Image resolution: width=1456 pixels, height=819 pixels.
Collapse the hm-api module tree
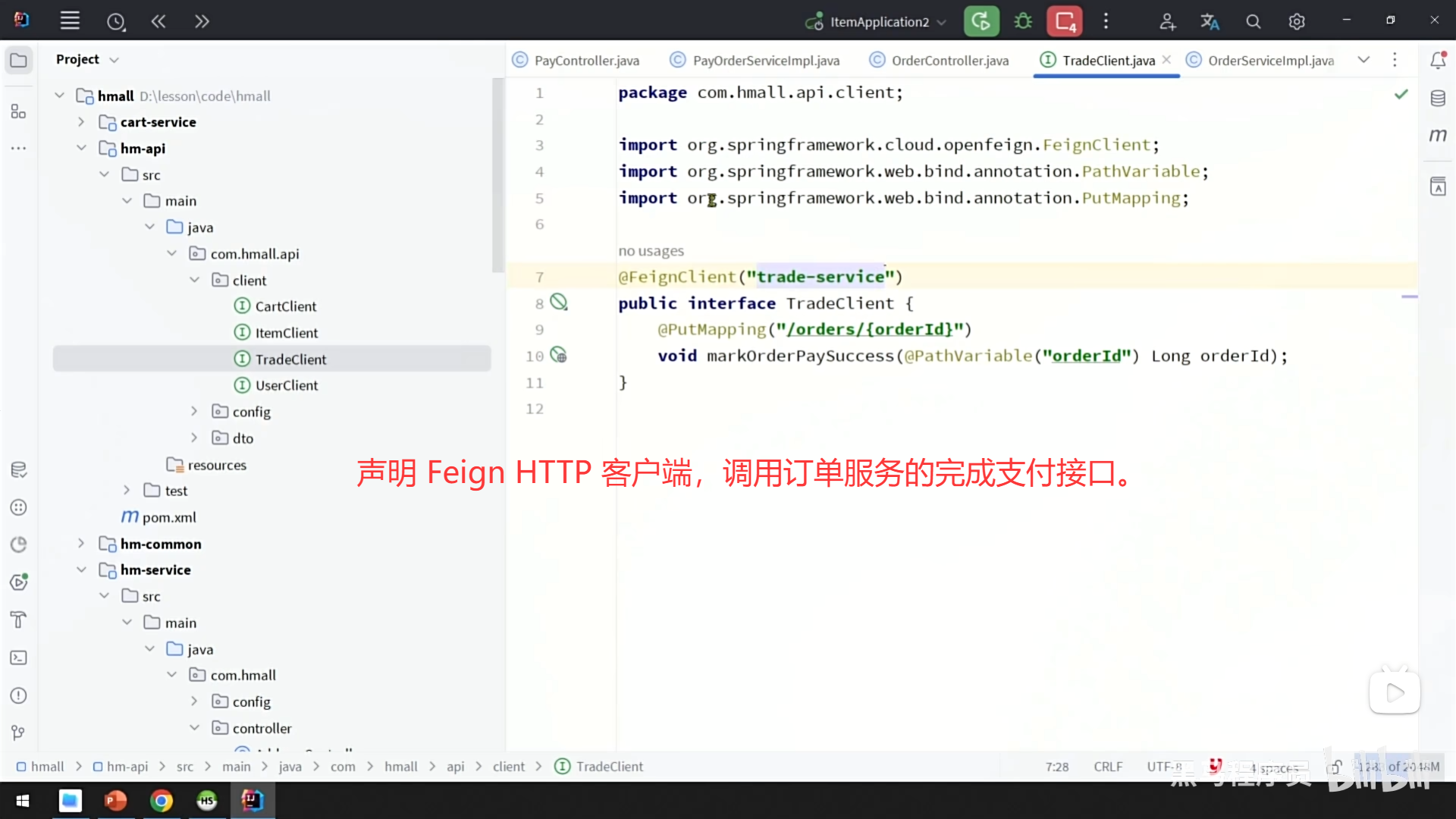pyautogui.click(x=81, y=149)
